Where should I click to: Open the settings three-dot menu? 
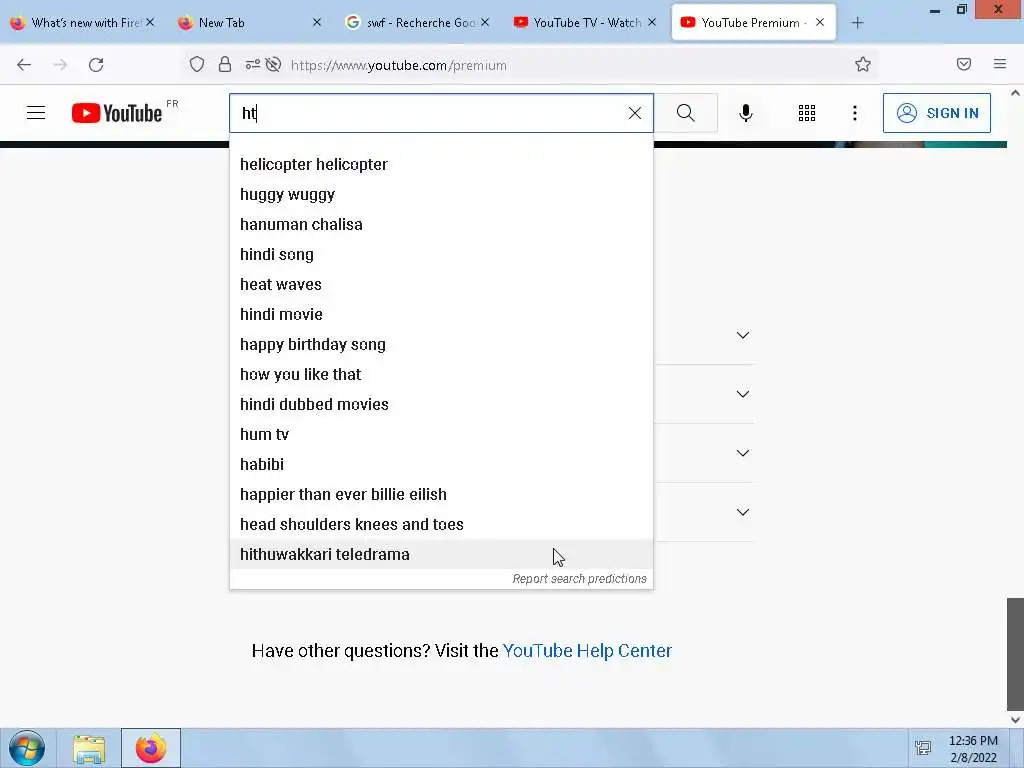[x=855, y=113]
